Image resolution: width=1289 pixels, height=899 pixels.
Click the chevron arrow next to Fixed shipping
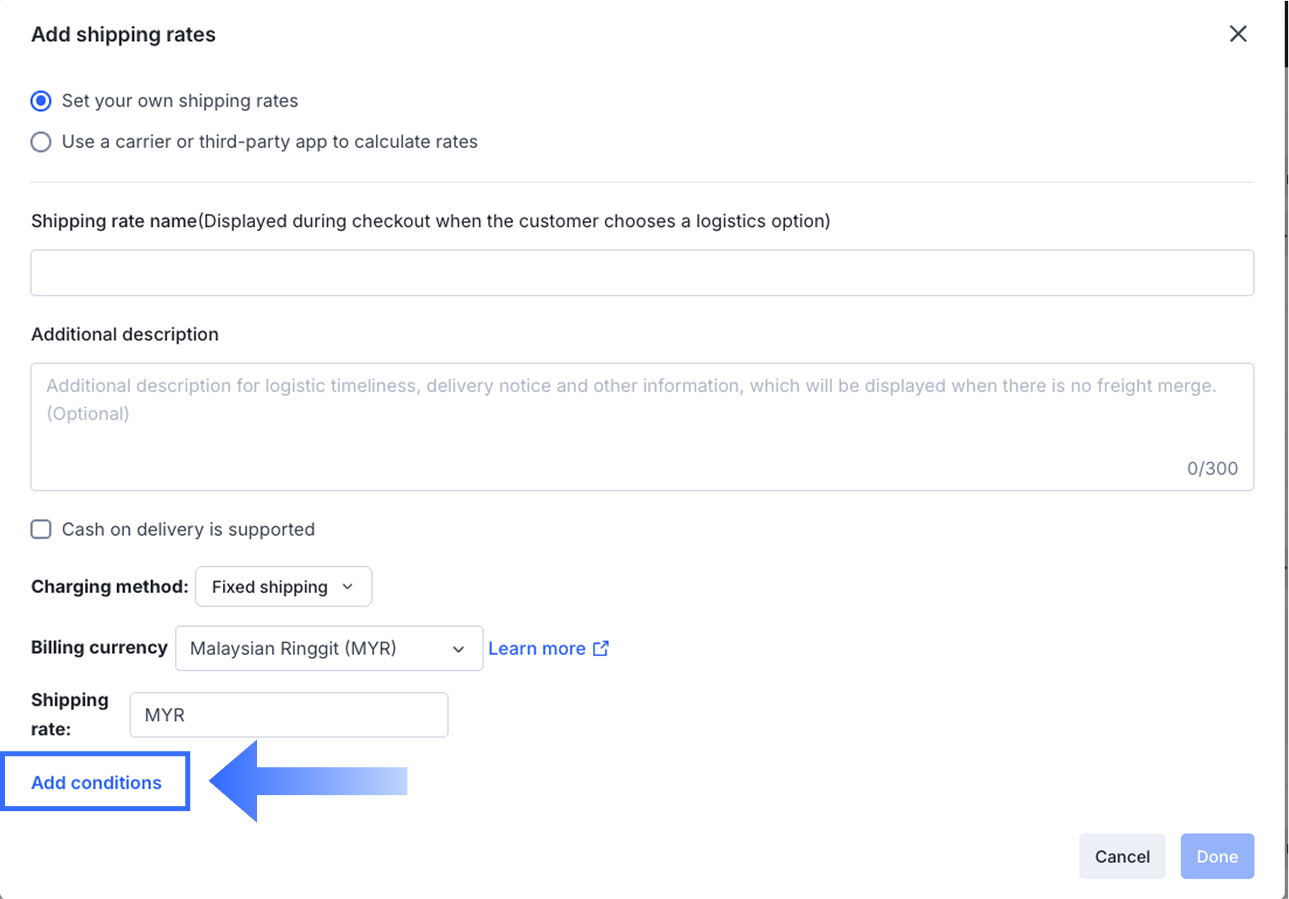[348, 587]
